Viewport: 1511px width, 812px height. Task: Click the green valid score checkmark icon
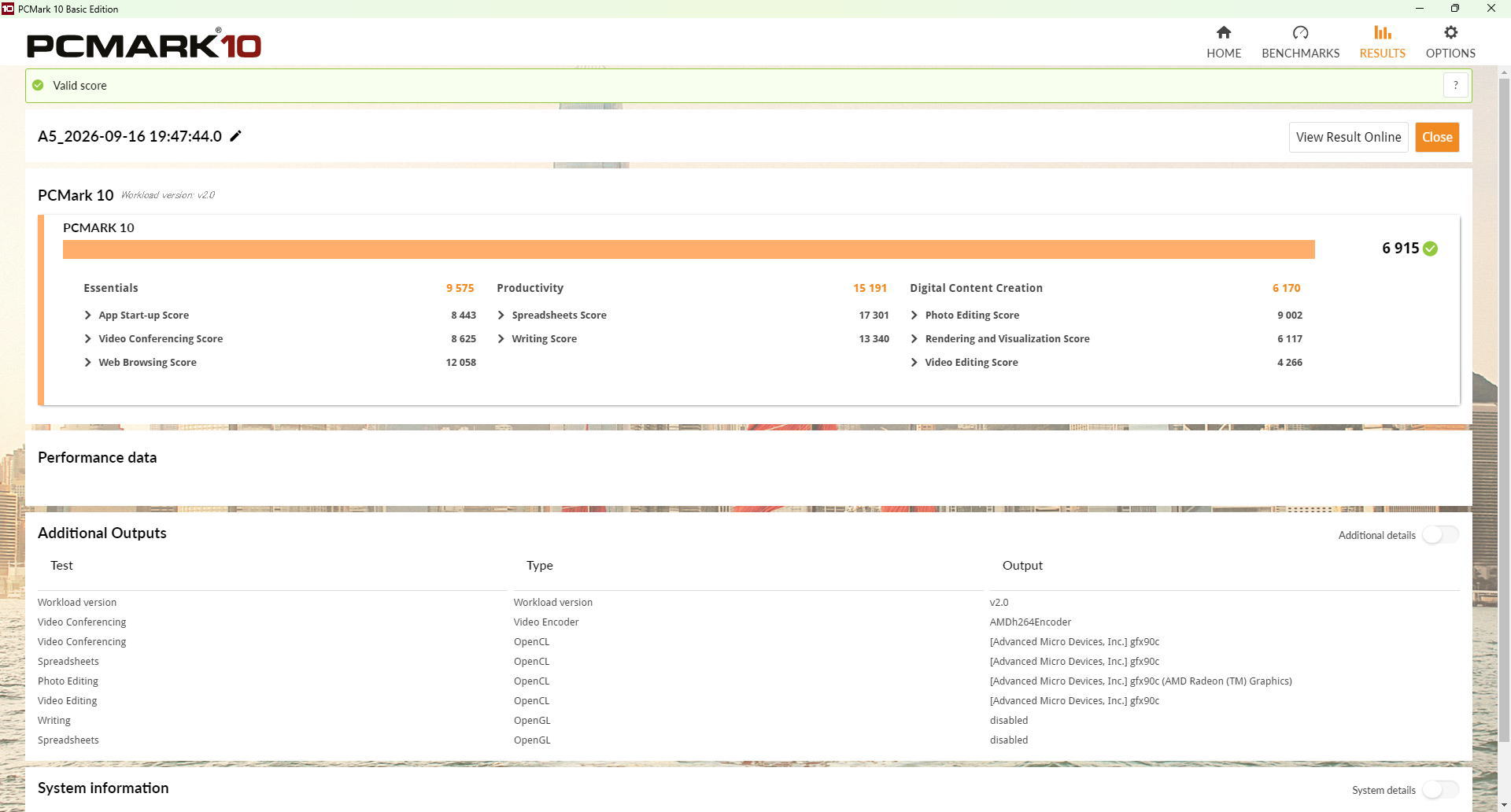coord(38,85)
